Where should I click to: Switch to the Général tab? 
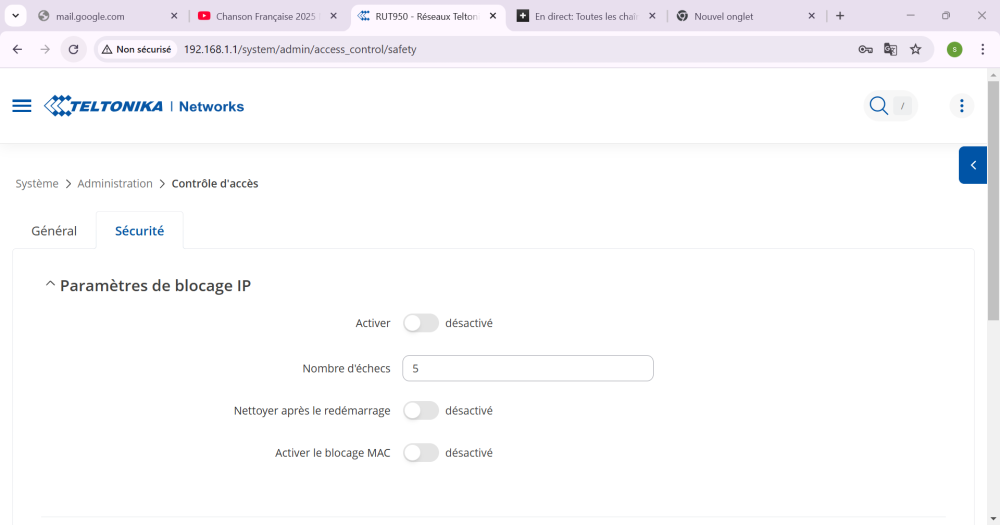pyautogui.click(x=54, y=231)
